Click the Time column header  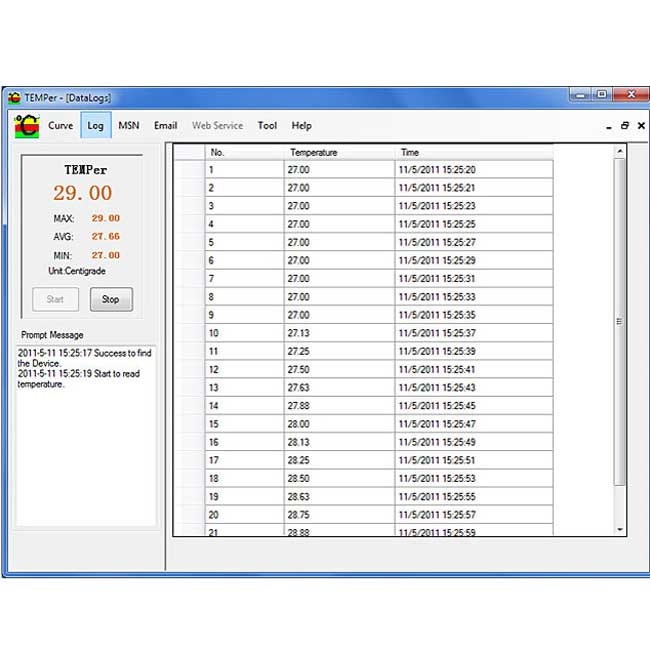(410, 153)
